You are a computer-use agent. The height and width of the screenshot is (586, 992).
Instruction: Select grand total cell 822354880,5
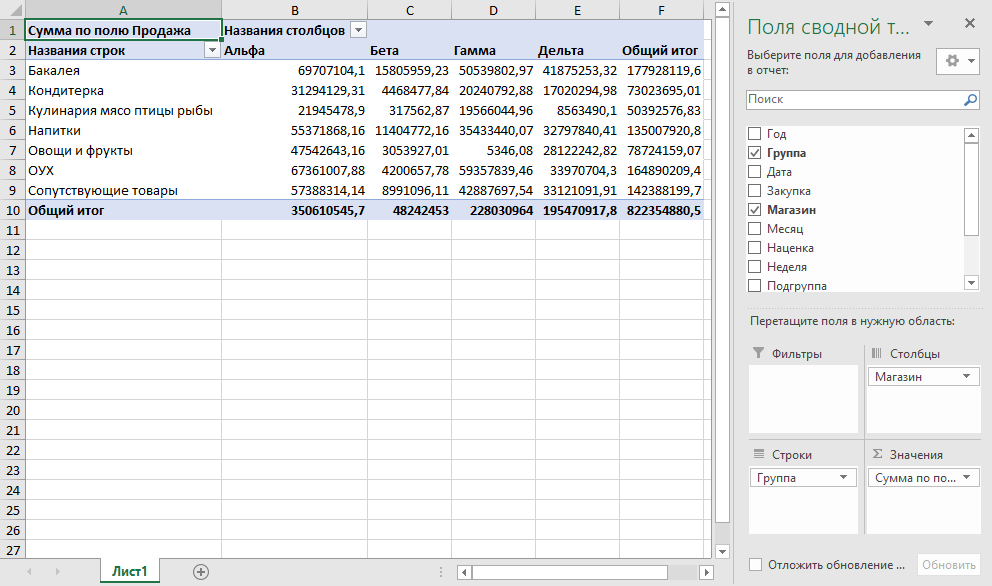click(661, 210)
